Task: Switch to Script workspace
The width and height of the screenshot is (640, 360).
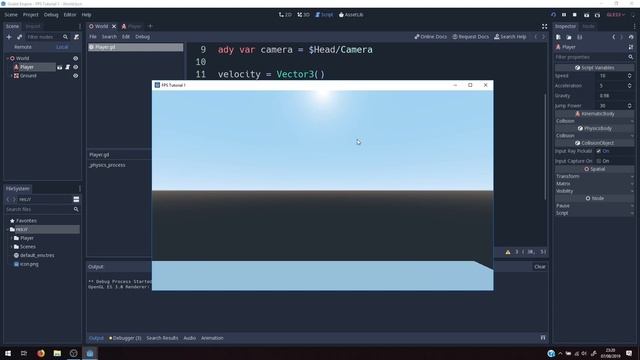Action: point(324,15)
